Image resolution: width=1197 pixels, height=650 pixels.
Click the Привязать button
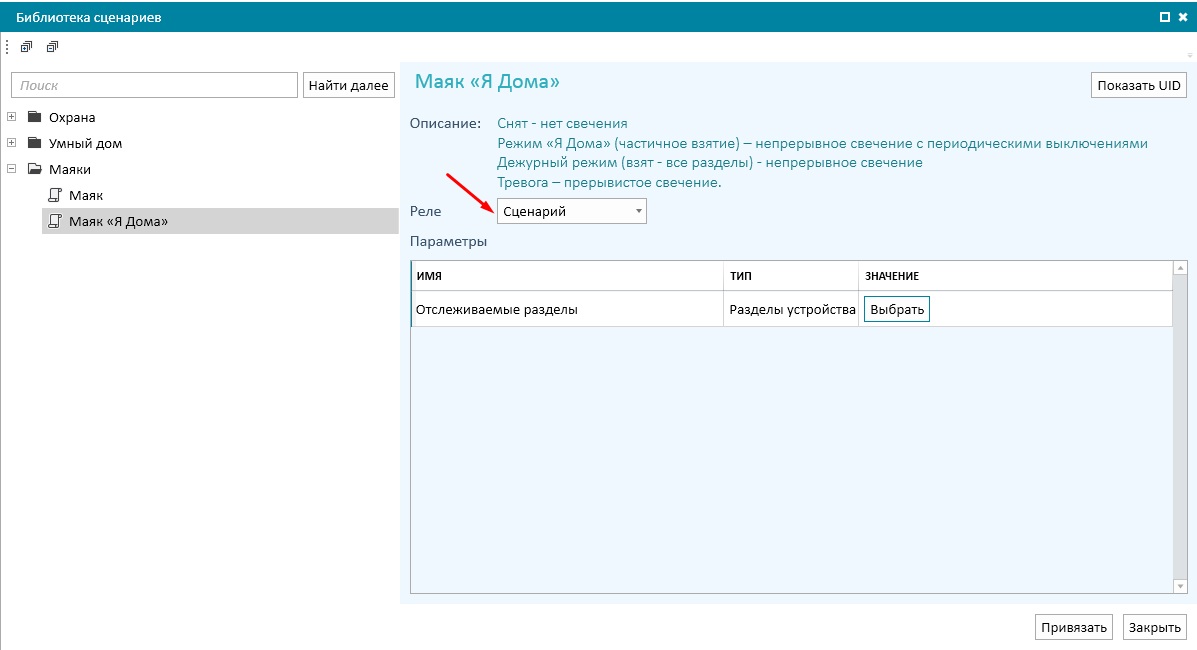pos(1074,627)
